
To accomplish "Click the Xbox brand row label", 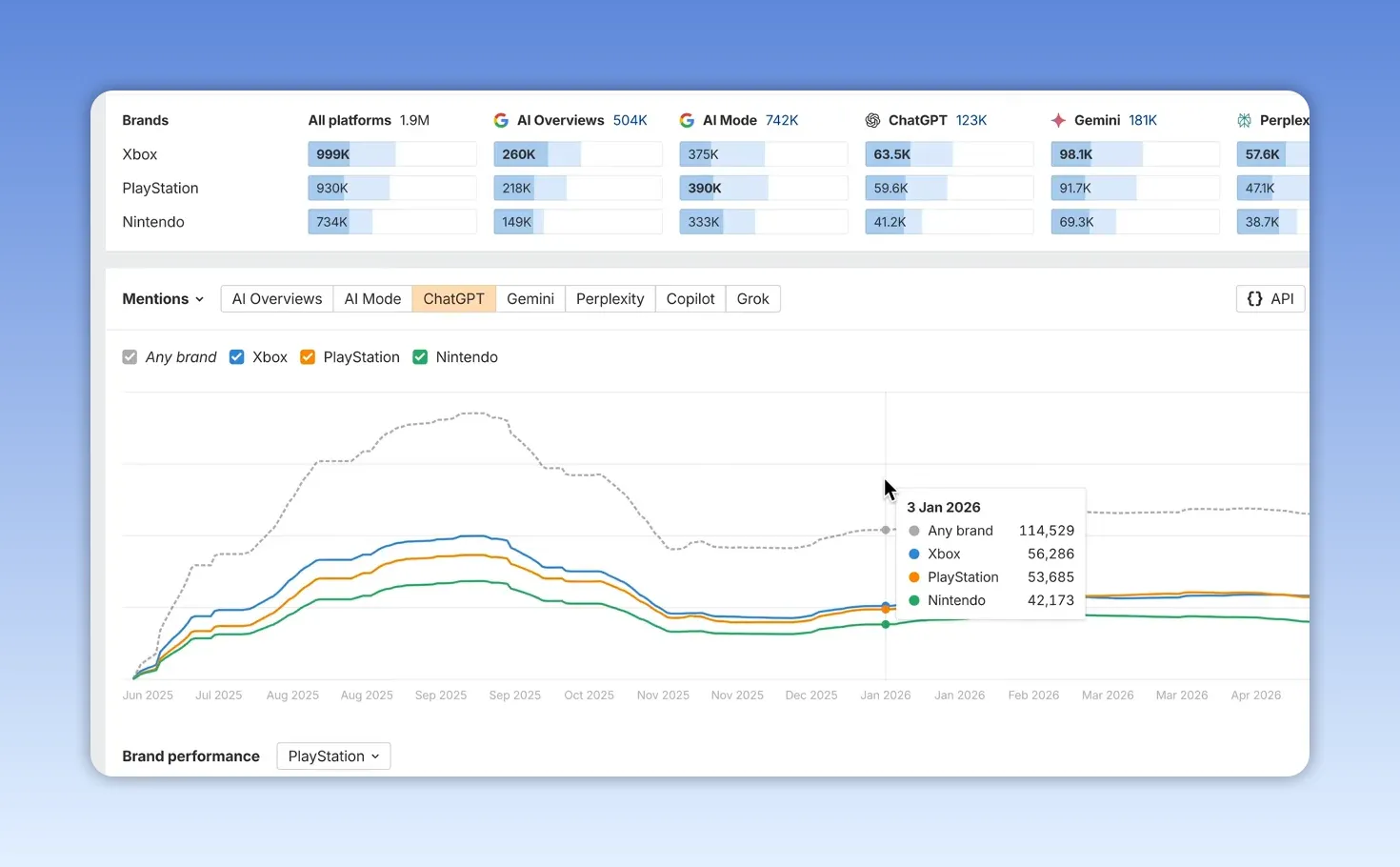I will 140,154.
